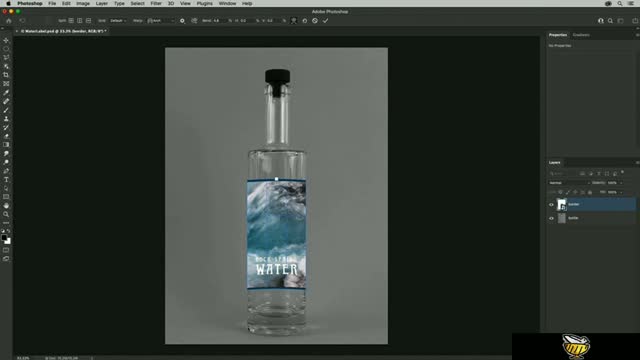Split the warp horizontally

point(88,20)
